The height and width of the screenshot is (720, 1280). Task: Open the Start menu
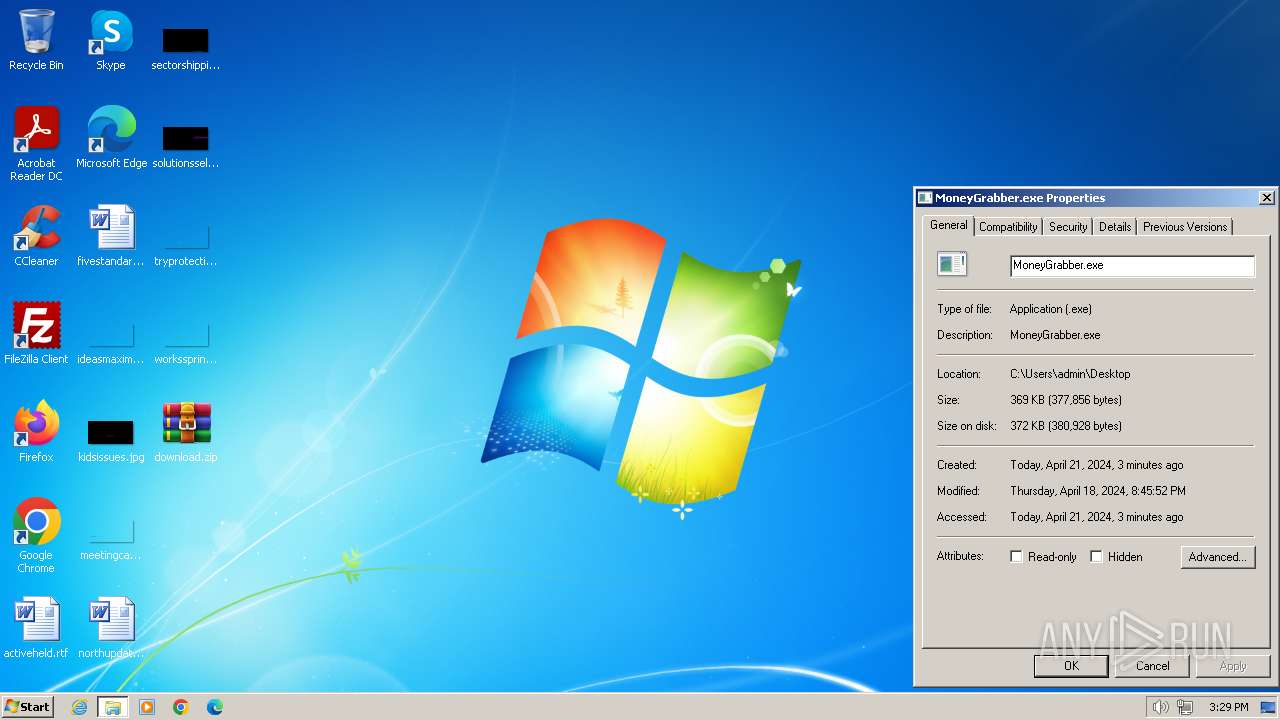point(27,707)
